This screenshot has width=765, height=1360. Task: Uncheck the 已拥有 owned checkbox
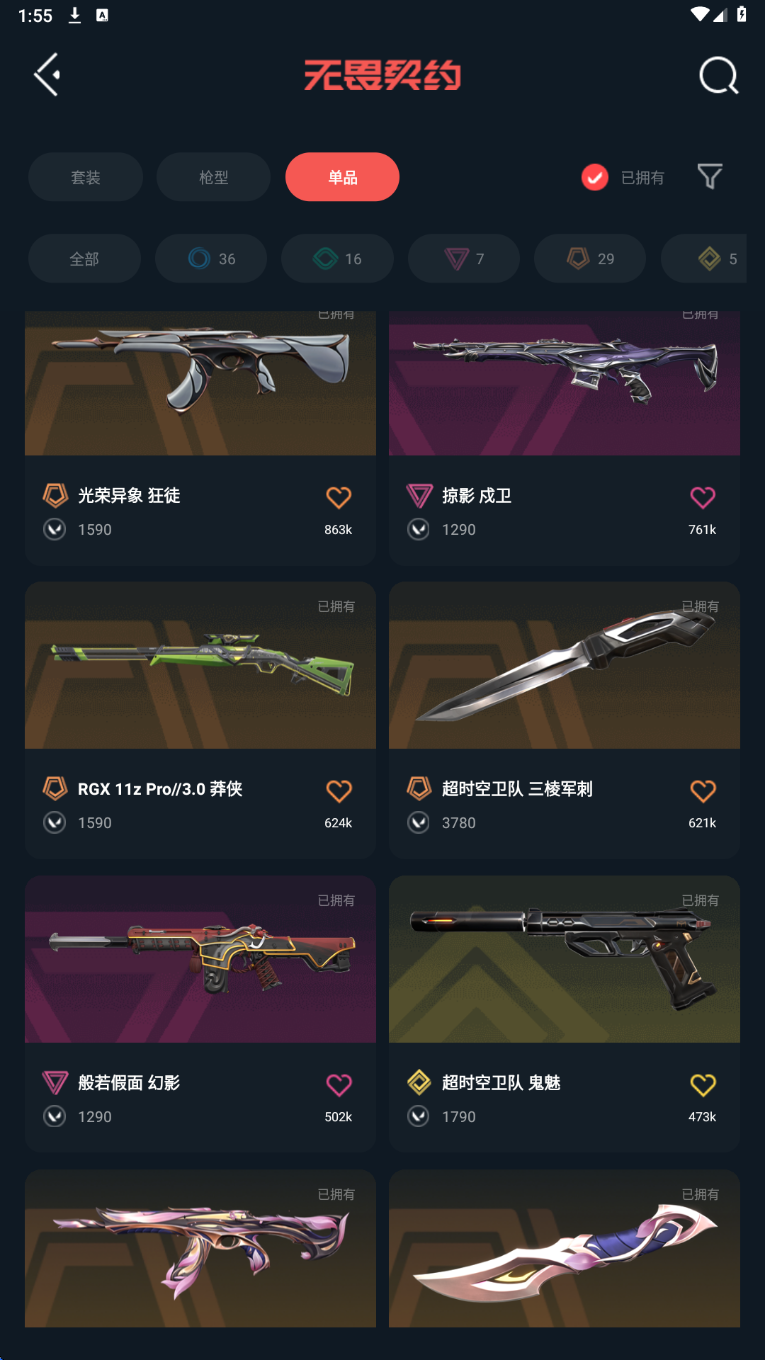click(595, 178)
